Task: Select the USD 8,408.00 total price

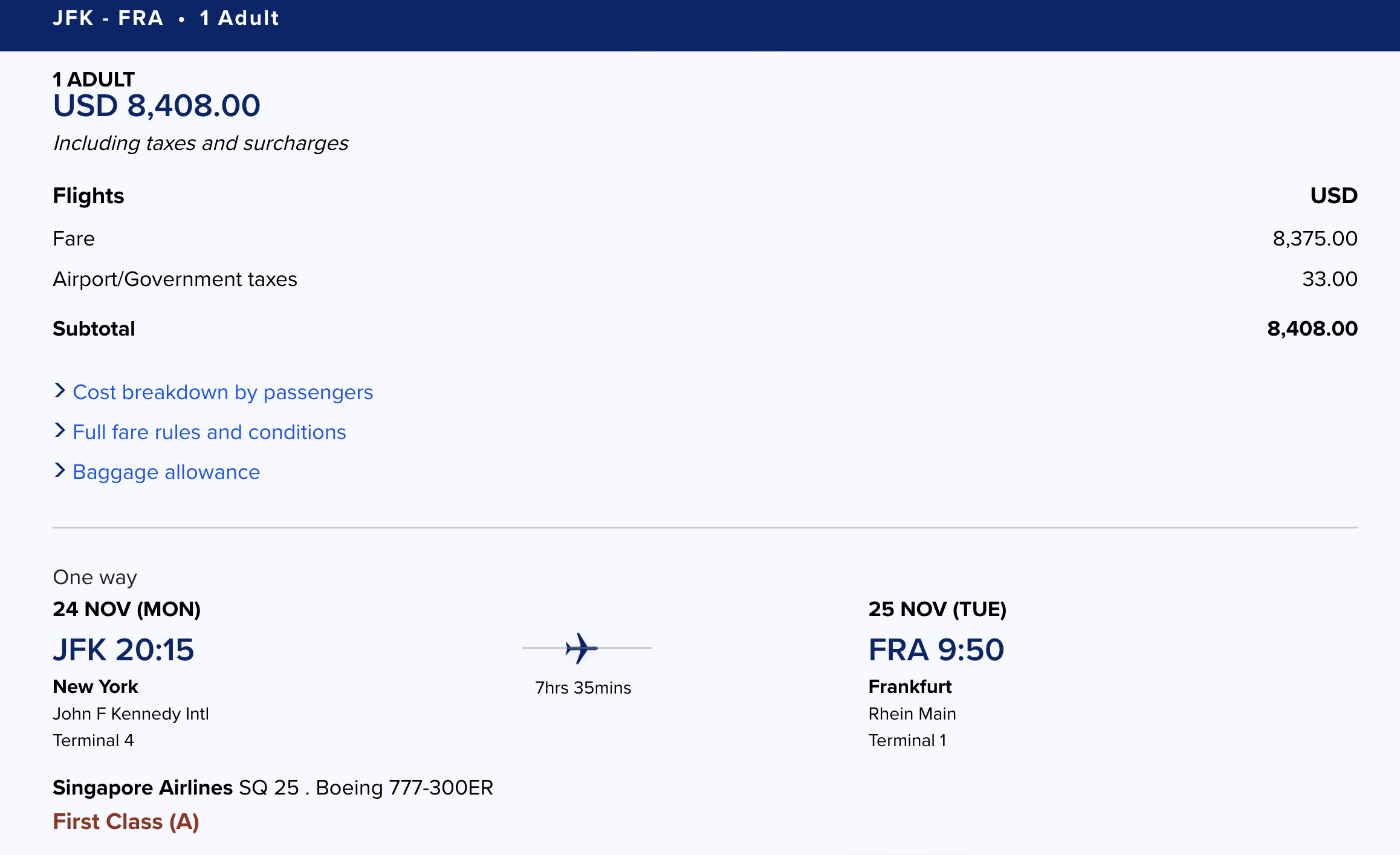Action: 157,106
